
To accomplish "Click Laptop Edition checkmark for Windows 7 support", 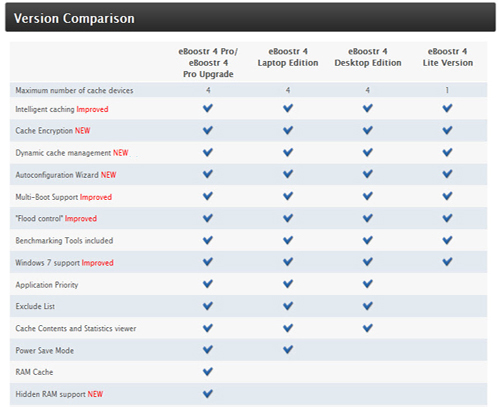I will (x=288, y=262).
